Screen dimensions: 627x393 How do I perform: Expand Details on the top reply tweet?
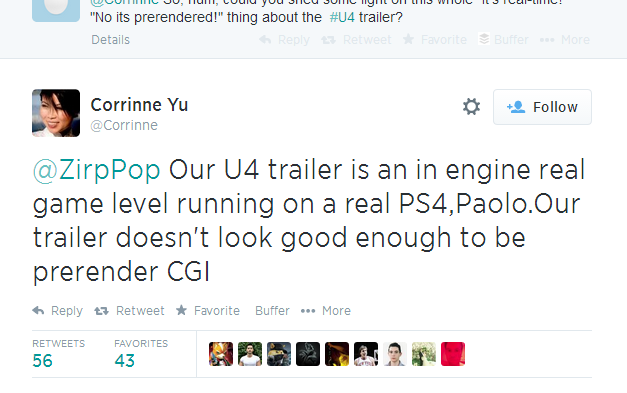110,40
